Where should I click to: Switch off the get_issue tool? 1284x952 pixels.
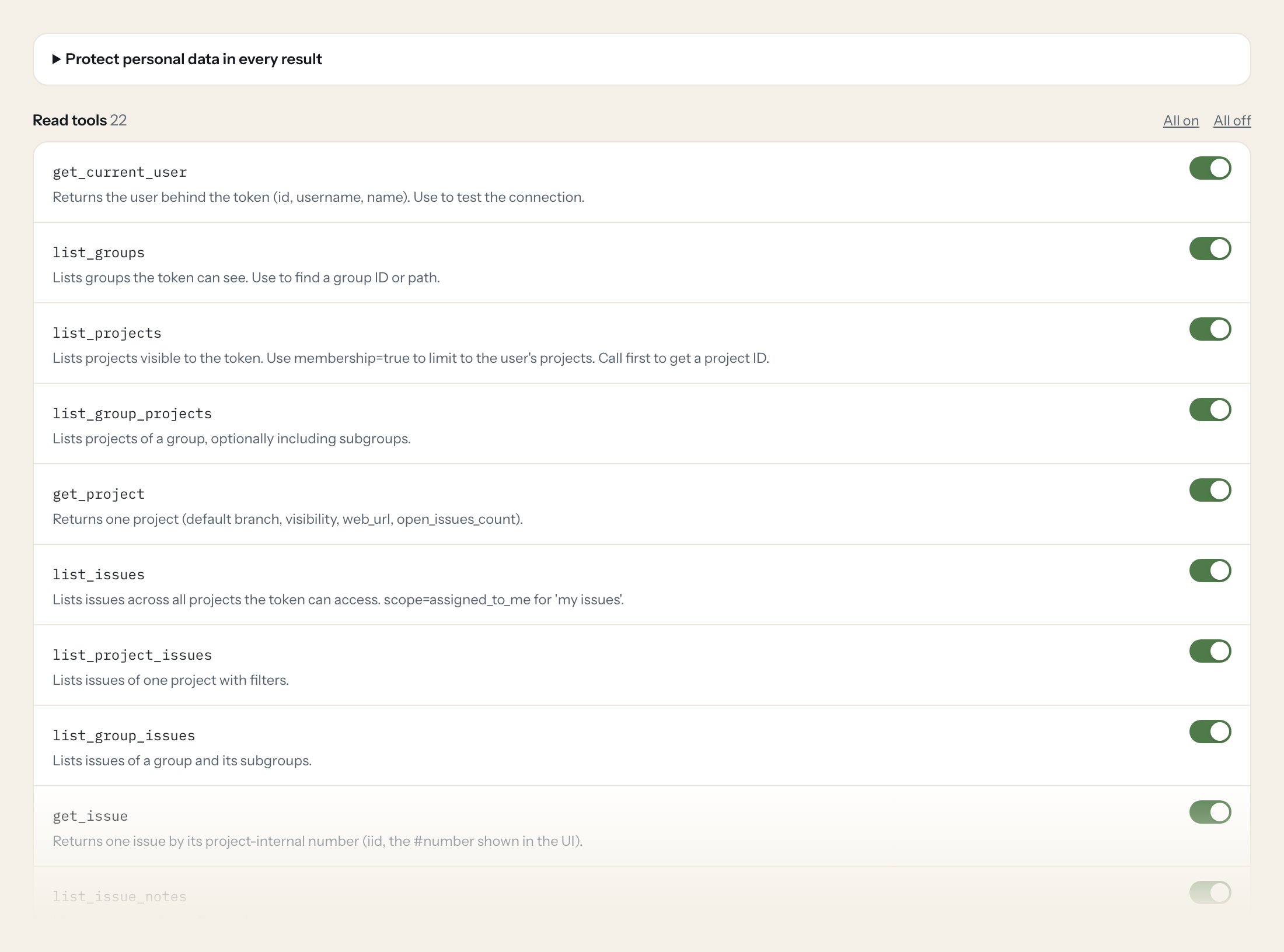[x=1210, y=812]
